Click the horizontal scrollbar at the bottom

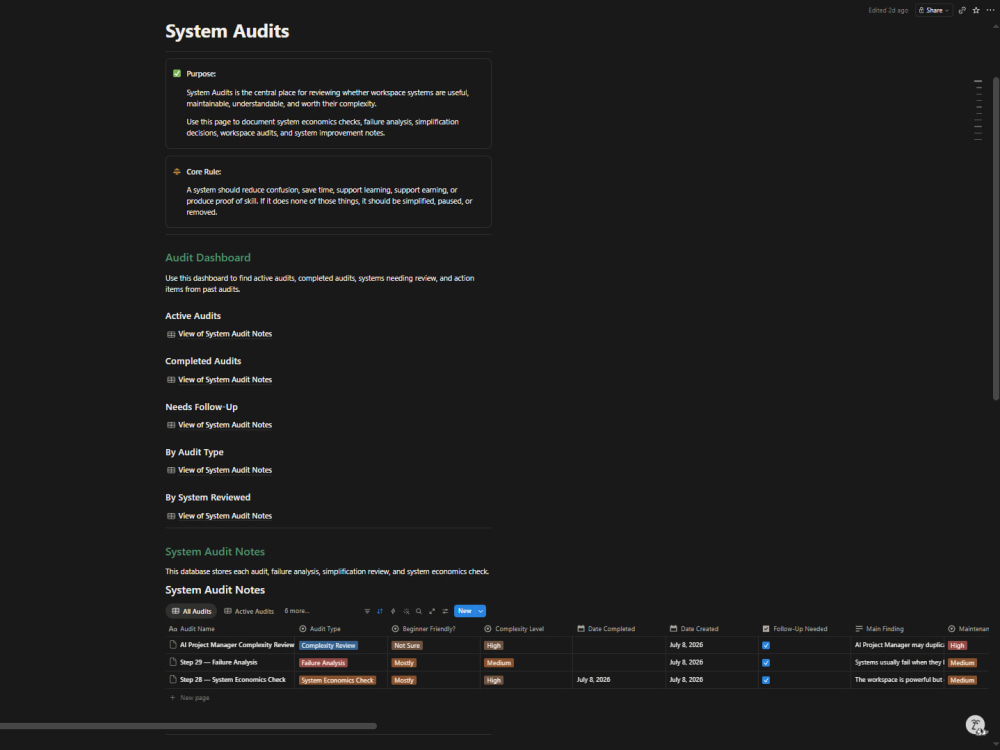pyautogui.click(x=188, y=726)
